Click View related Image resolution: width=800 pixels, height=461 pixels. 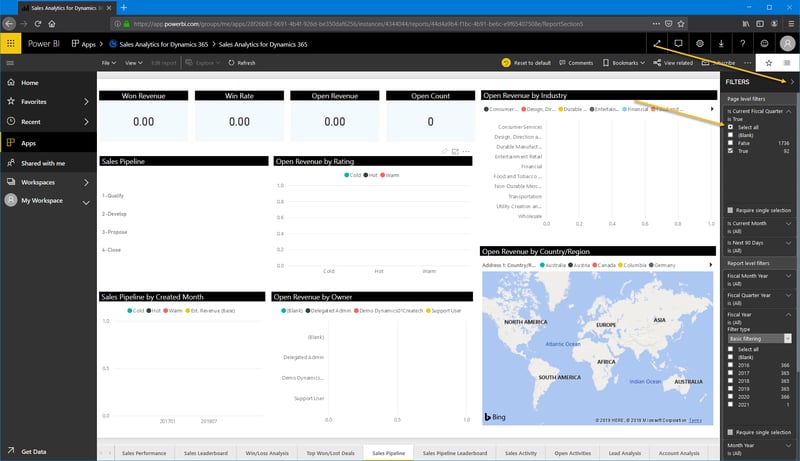click(x=673, y=63)
